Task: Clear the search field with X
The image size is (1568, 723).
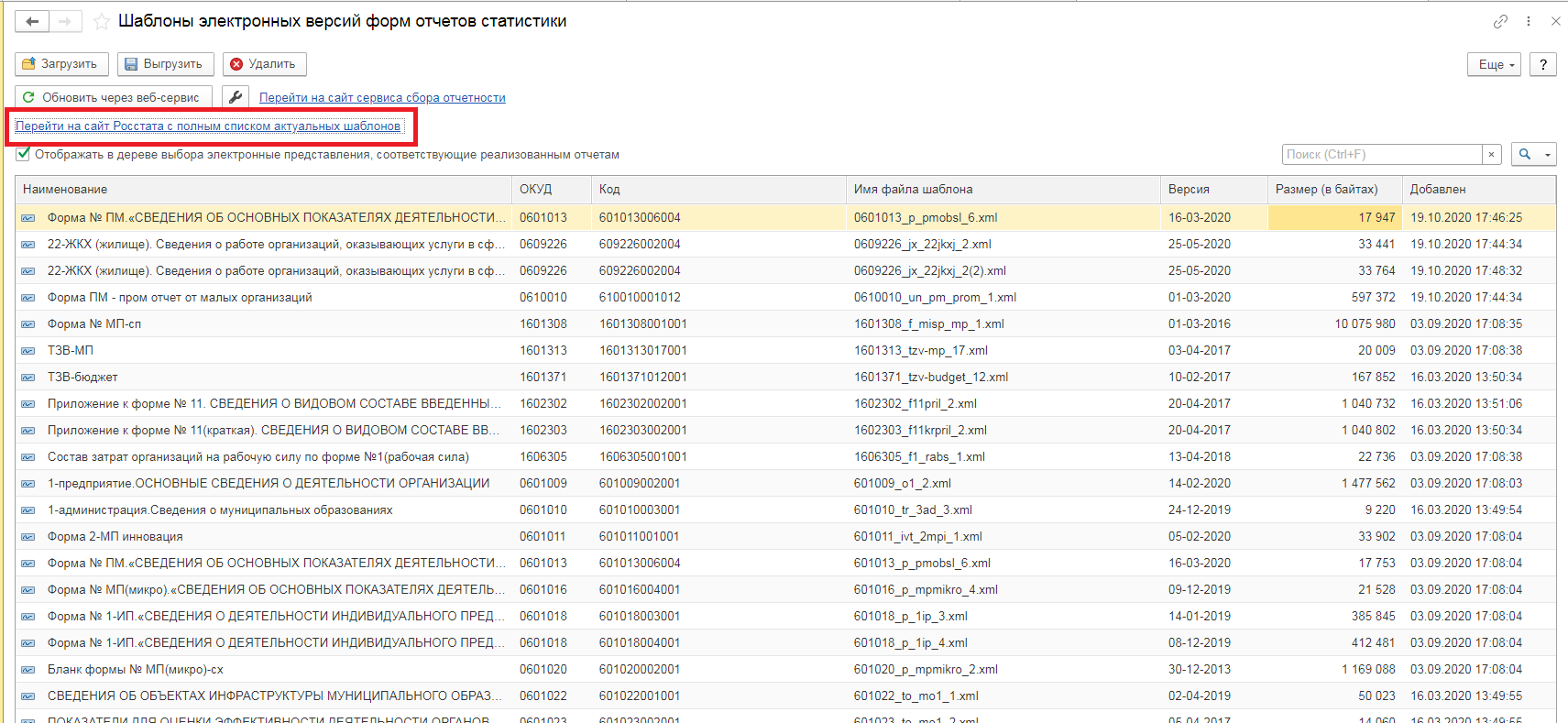Action: click(1491, 155)
